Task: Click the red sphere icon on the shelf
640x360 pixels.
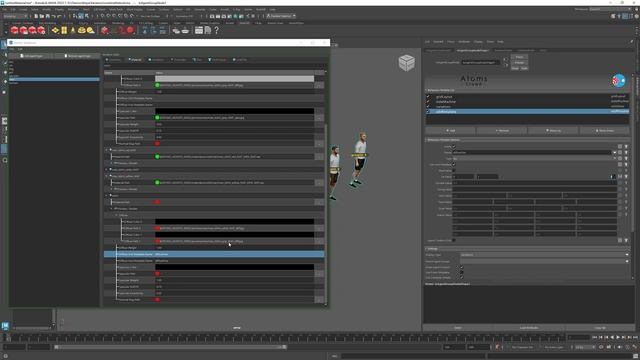Action: (130, 30)
